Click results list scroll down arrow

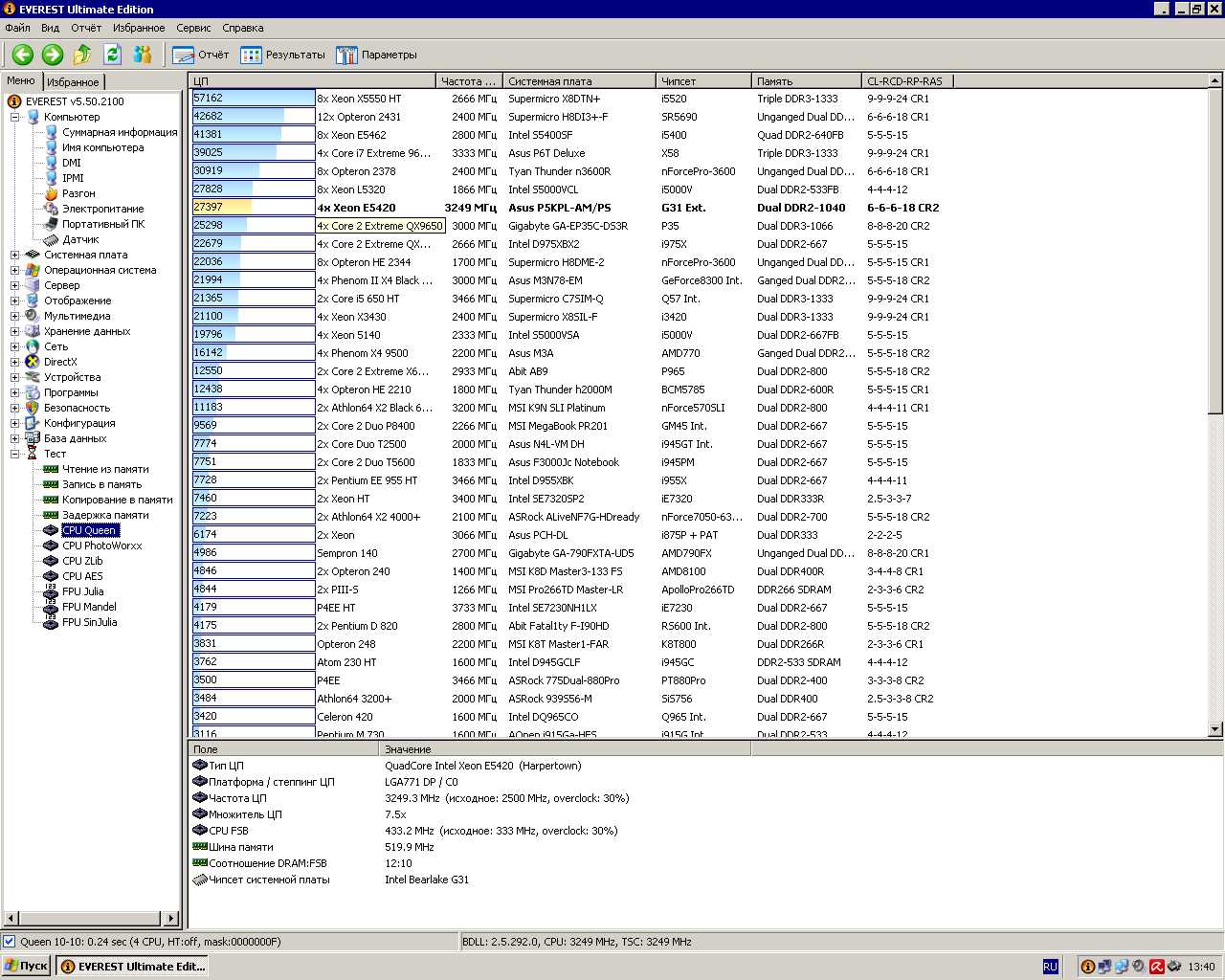pos(1215,729)
